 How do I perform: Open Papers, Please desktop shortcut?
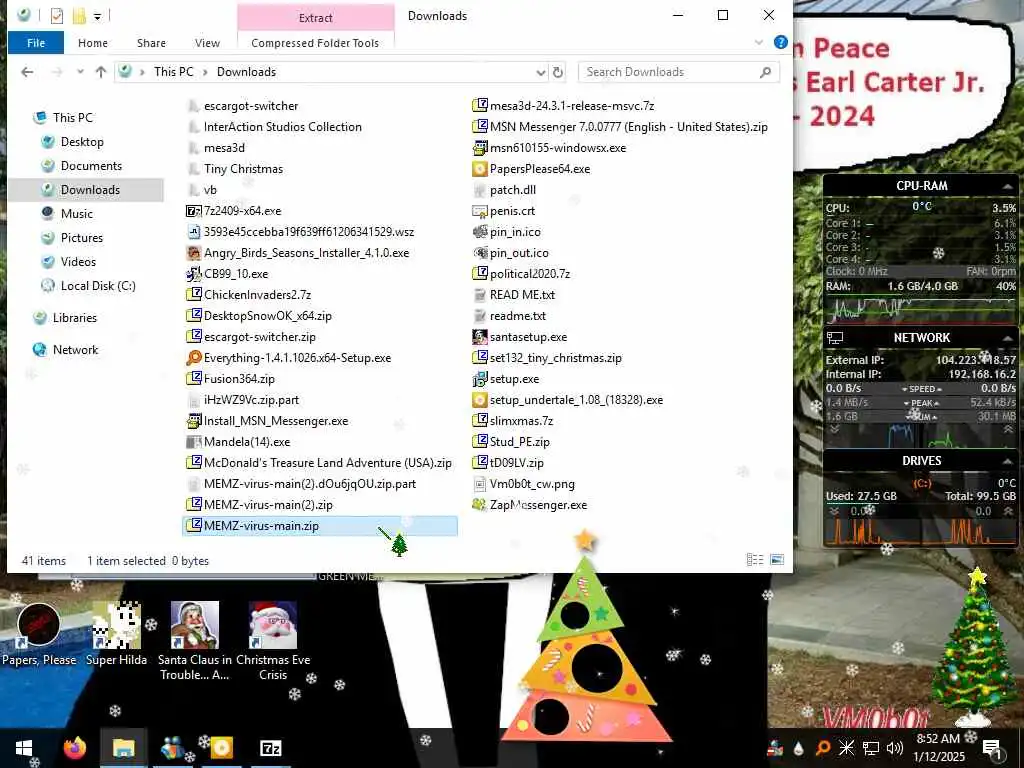[x=39, y=633]
